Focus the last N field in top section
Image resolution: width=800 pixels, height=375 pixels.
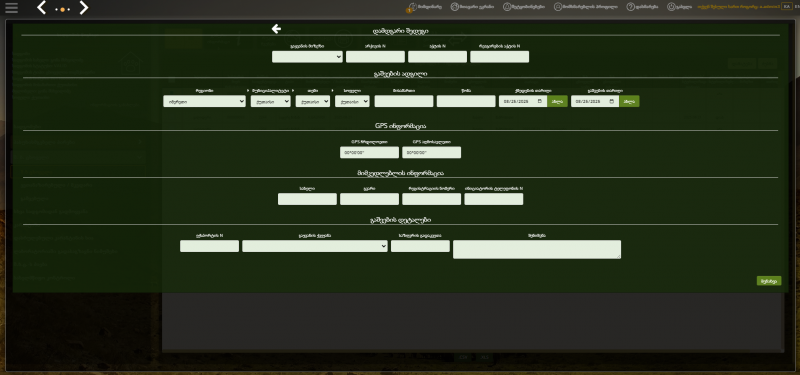pyautogui.click(x=499, y=57)
